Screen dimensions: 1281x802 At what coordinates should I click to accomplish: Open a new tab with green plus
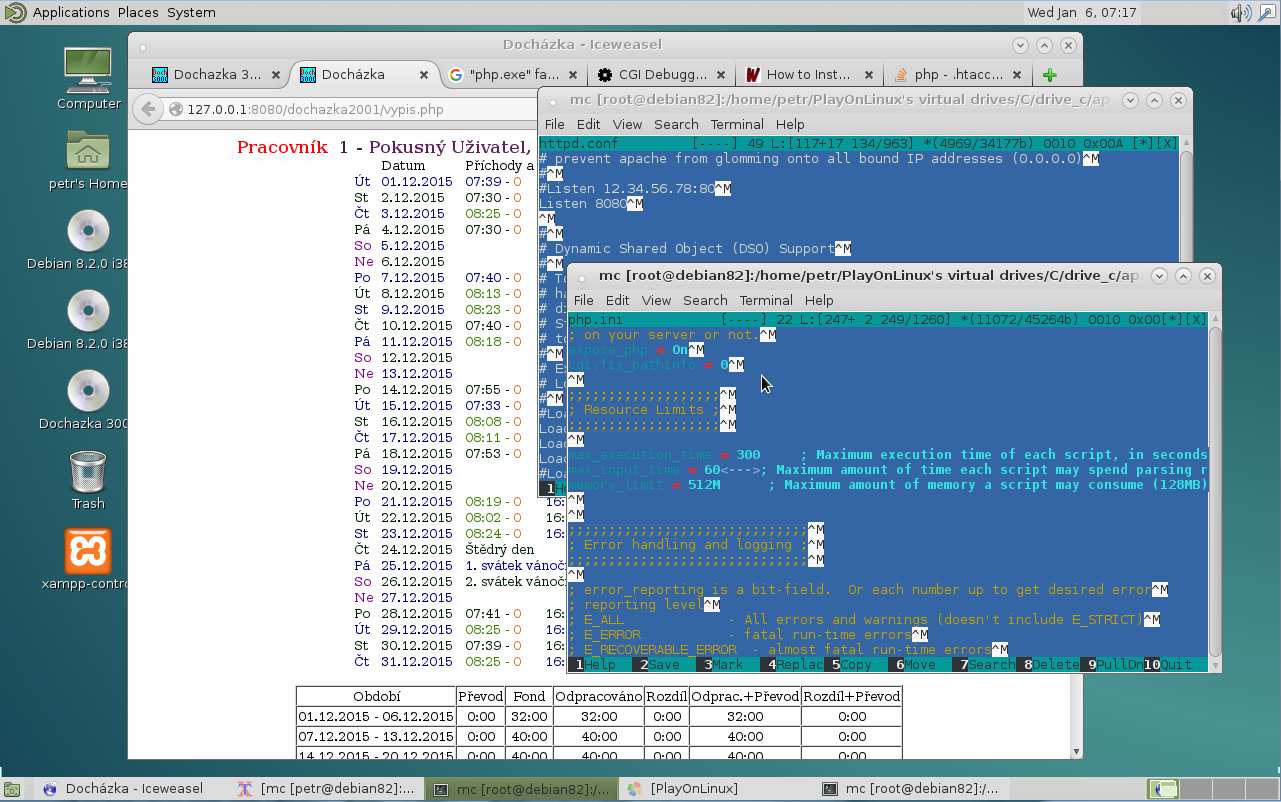[x=1049, y=75]
